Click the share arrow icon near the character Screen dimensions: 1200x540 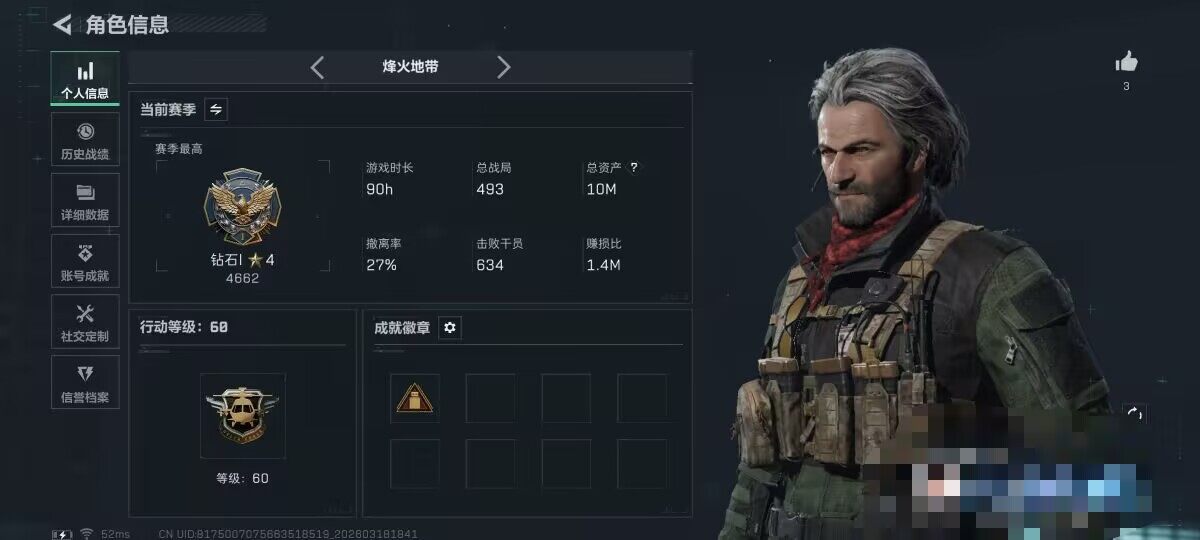click(1134, 412)
